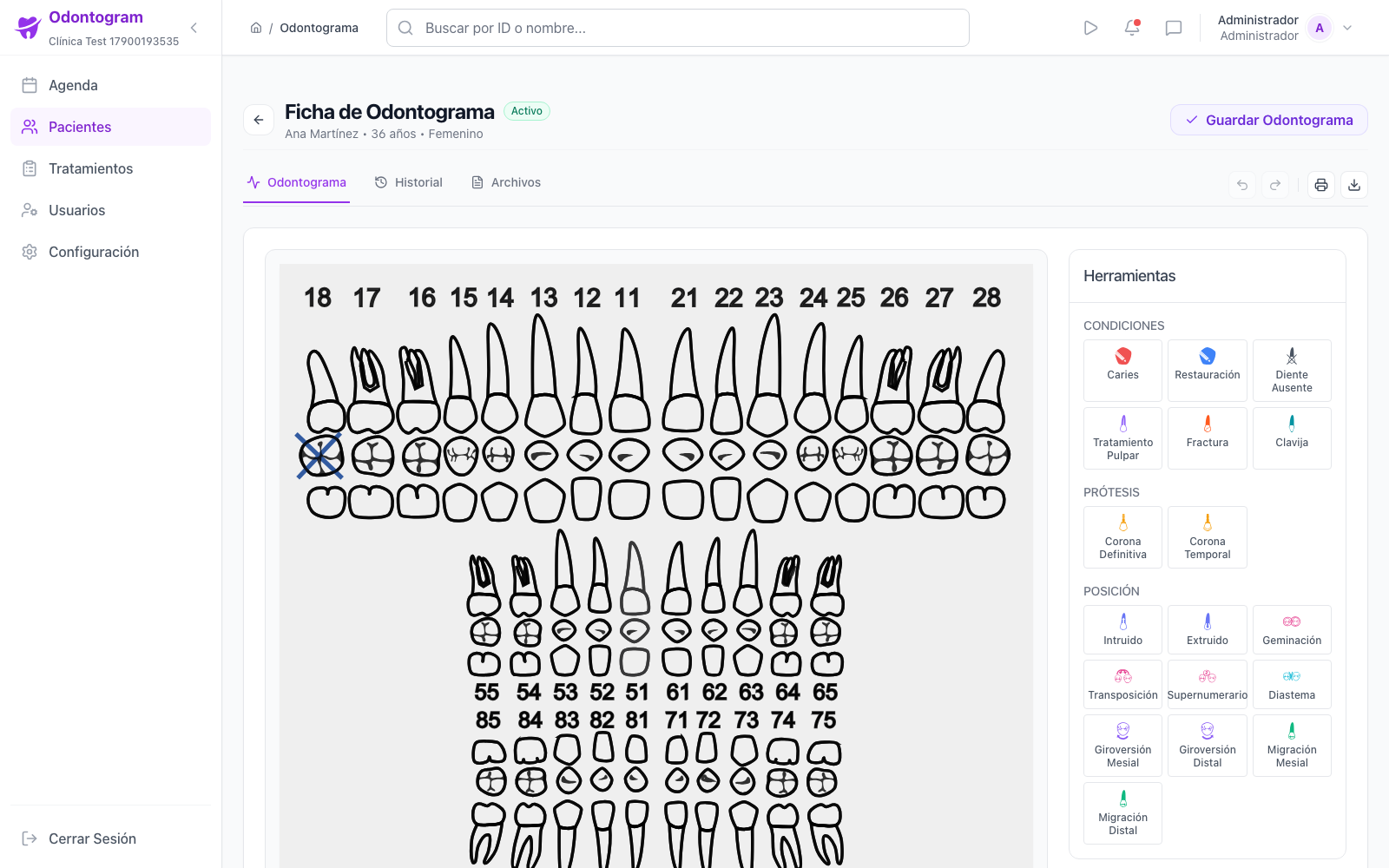Select the Extruido position tool
The image size is (1389, 868).
[1208, 629]
